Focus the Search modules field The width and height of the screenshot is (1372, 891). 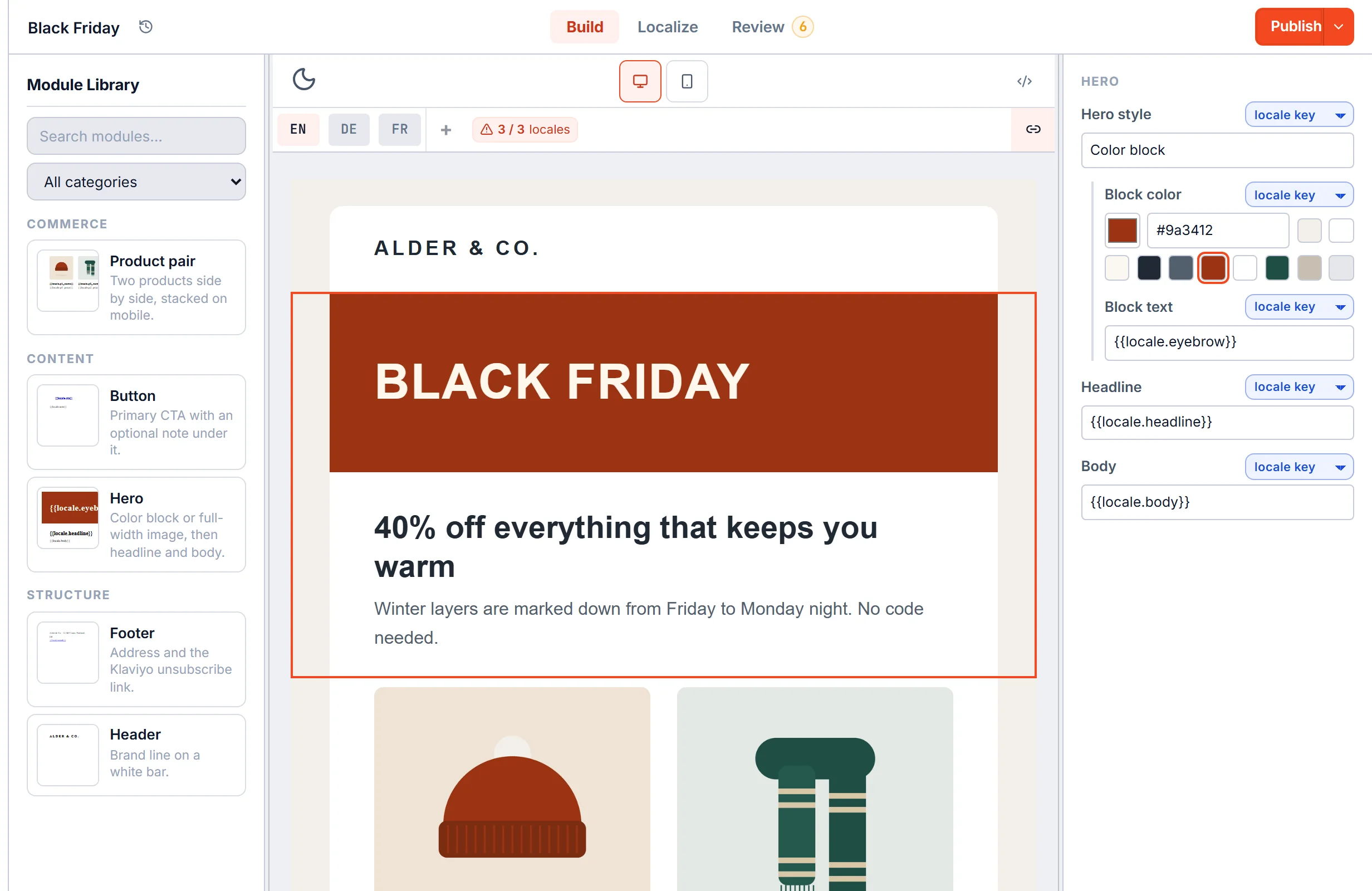136,136
